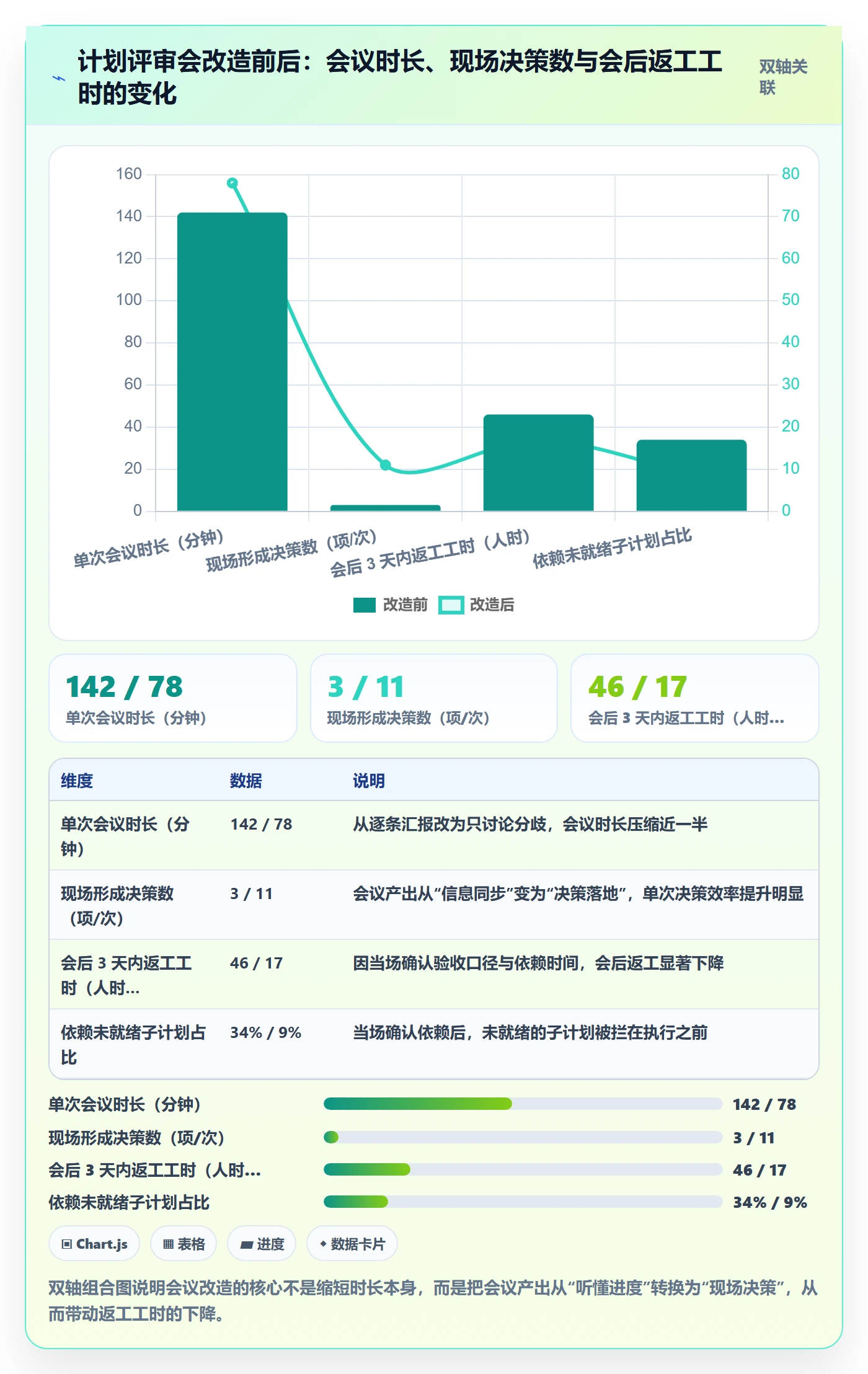Select table cell 34% / 9%
Screen dimensions: 868x1374
(x=265, y=1032)
